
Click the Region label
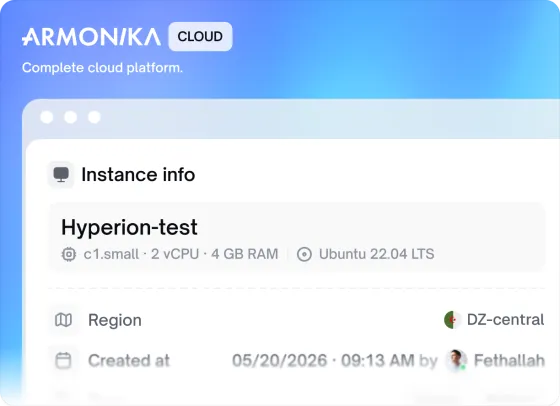[115, 320]
